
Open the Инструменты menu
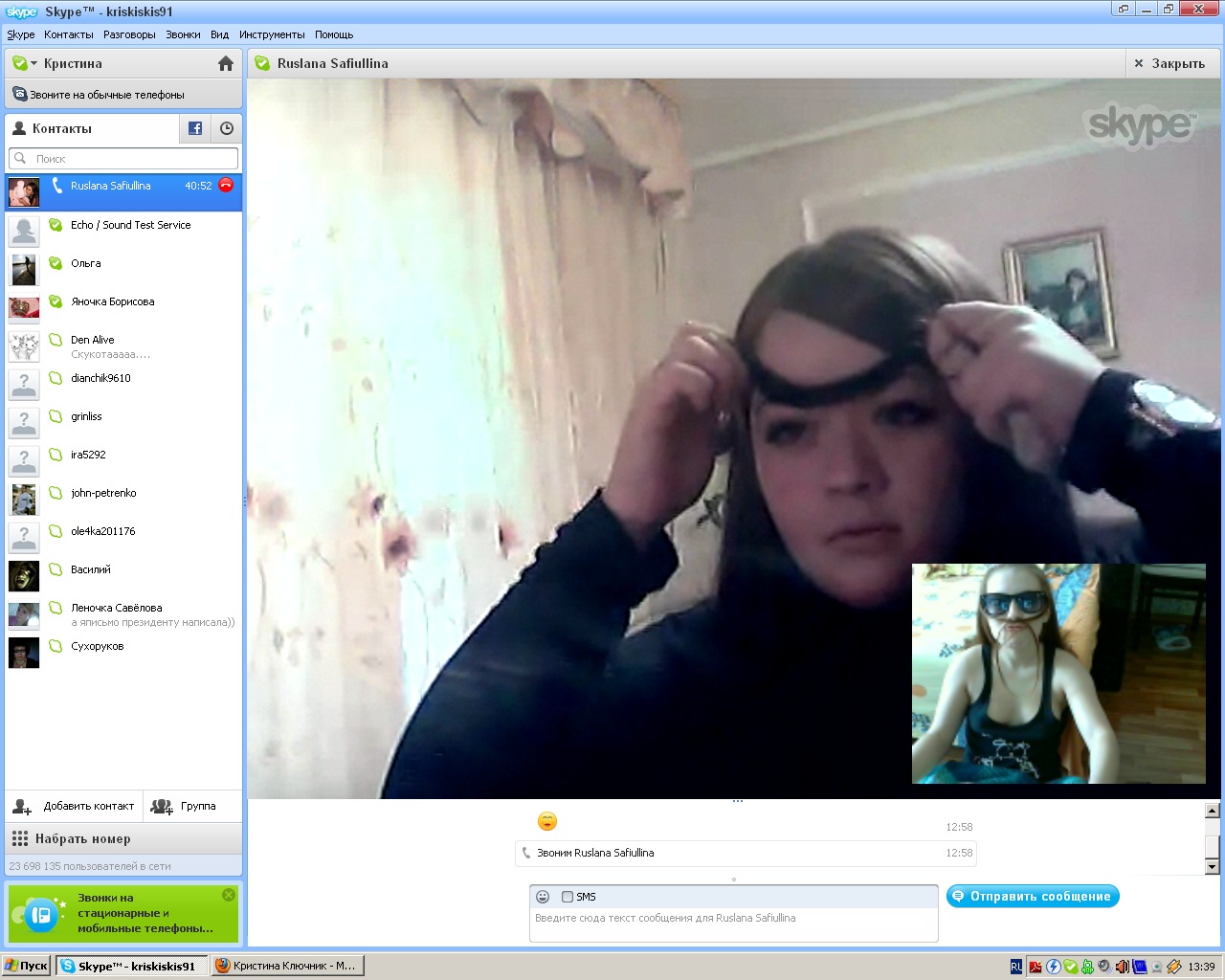272,34
